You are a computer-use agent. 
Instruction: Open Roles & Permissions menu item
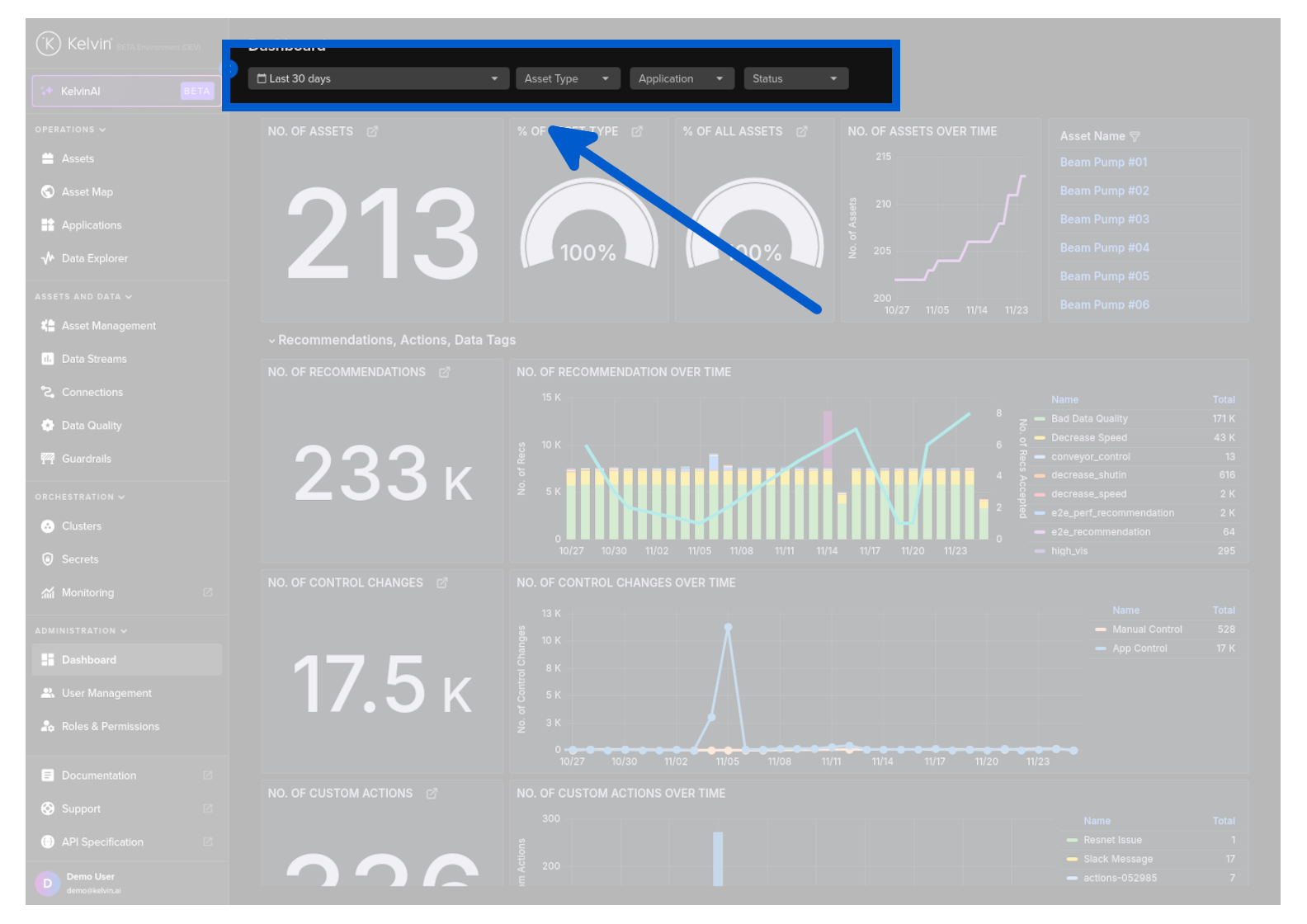click(x=110, y=727)
